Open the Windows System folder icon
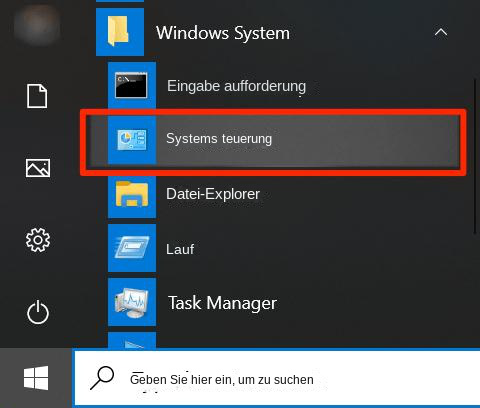 click(x=120, y=32)
